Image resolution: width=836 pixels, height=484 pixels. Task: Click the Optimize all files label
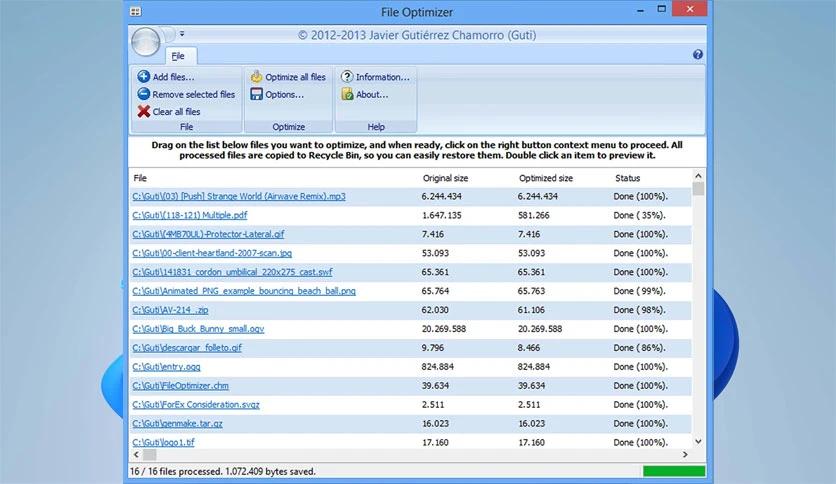295,77
